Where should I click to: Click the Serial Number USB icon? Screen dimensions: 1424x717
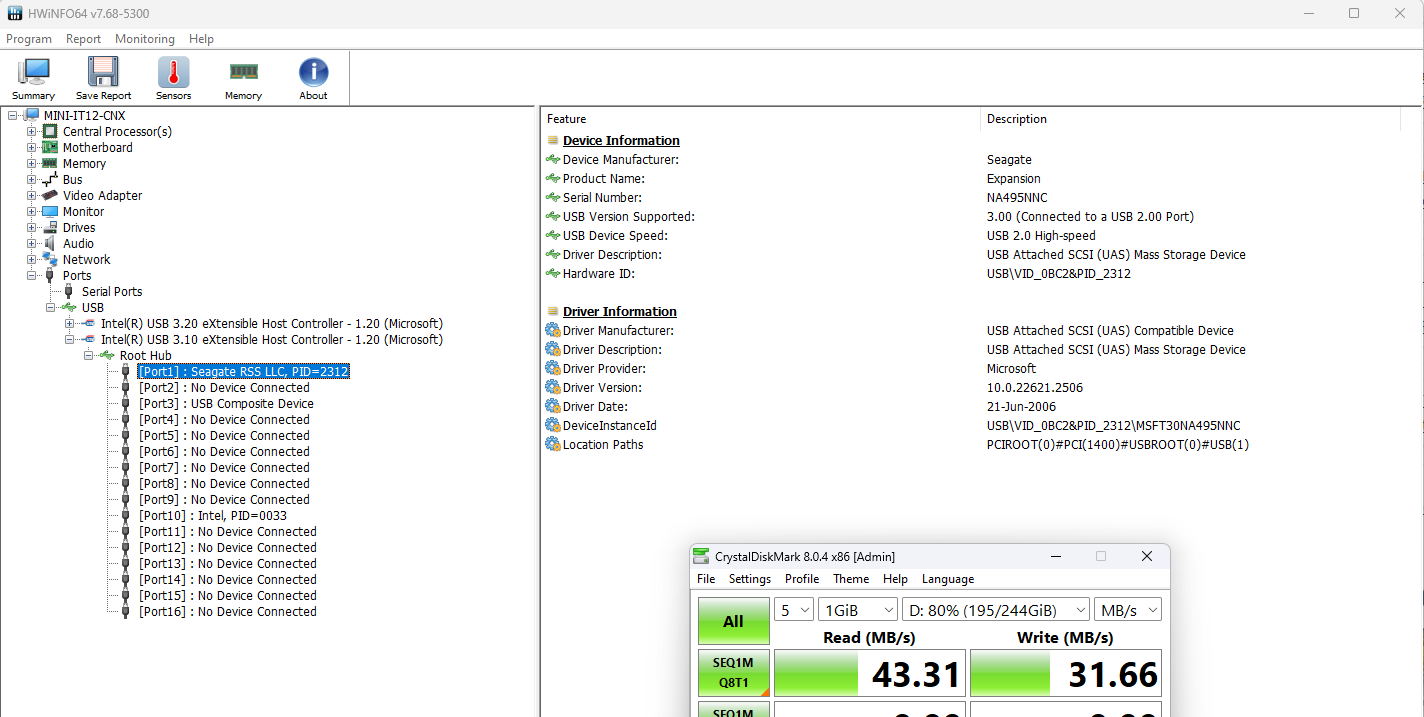coord(552,197)
